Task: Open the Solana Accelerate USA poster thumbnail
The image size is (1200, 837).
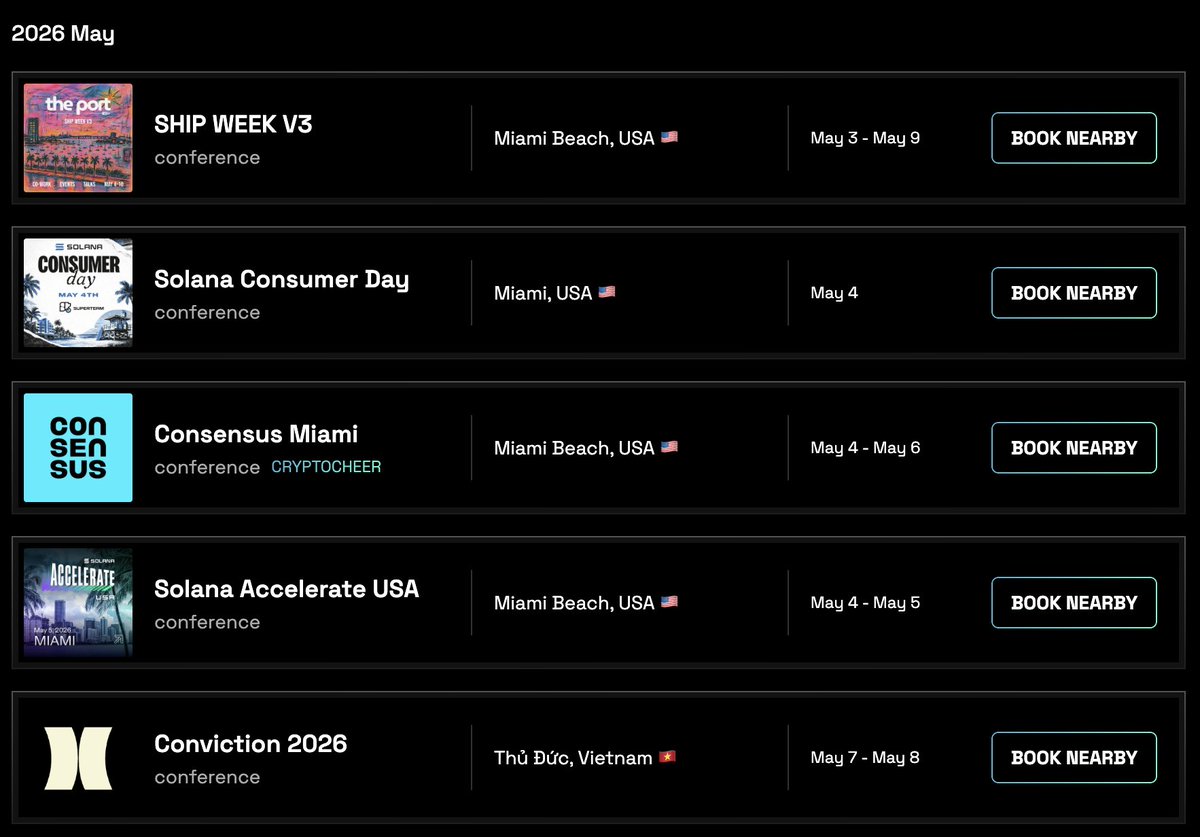Action: [78, 603]
